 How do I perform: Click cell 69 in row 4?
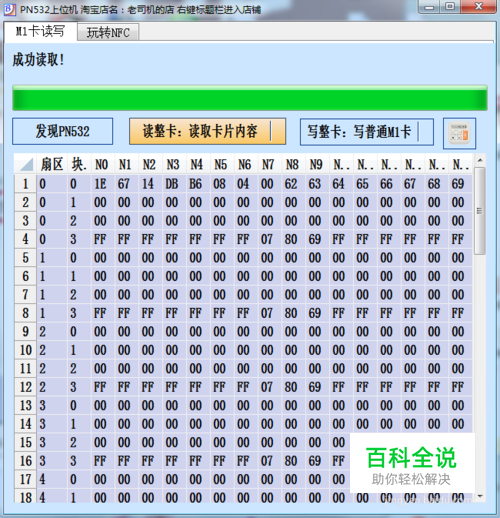317,239
